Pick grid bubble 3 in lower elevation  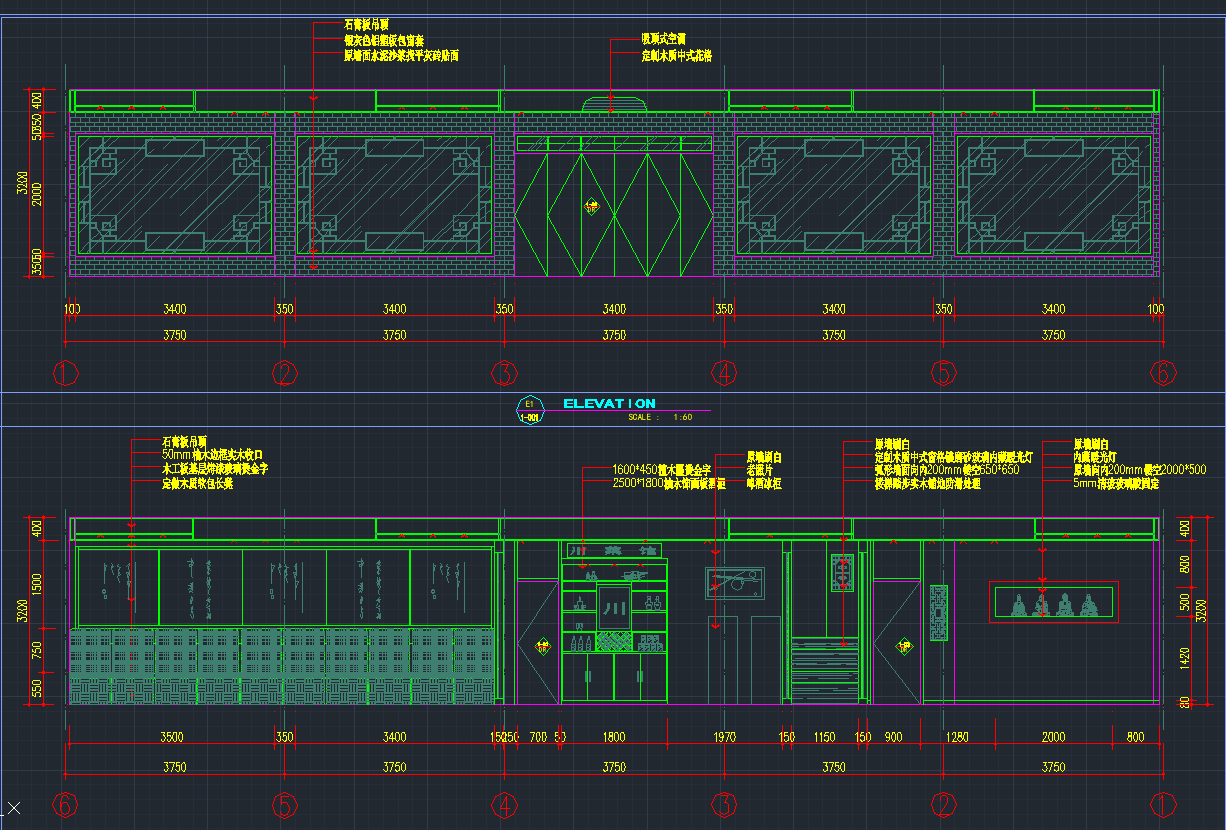pyautogui.click(x=724, y=804)
